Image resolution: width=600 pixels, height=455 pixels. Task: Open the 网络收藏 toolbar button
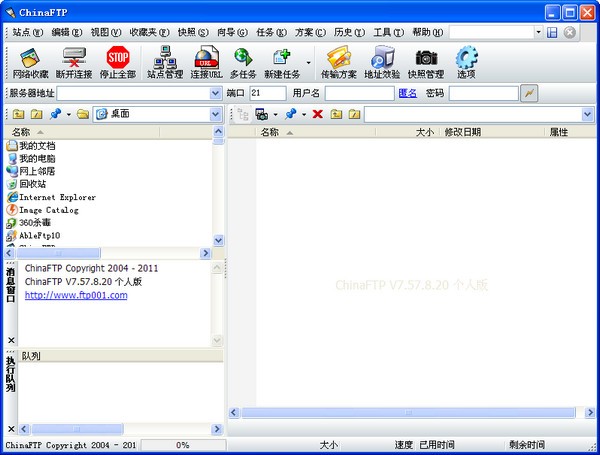pyautogui.click(x=30, y=63)
